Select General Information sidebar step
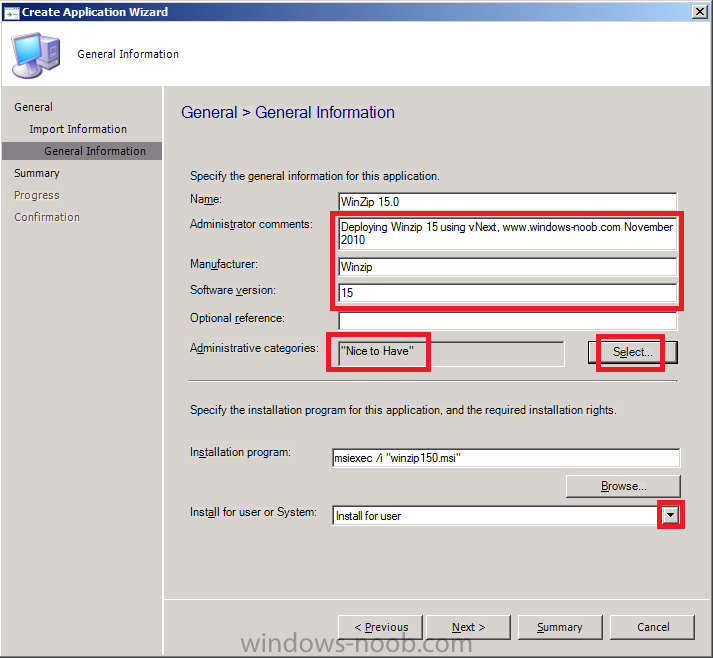 82,151
